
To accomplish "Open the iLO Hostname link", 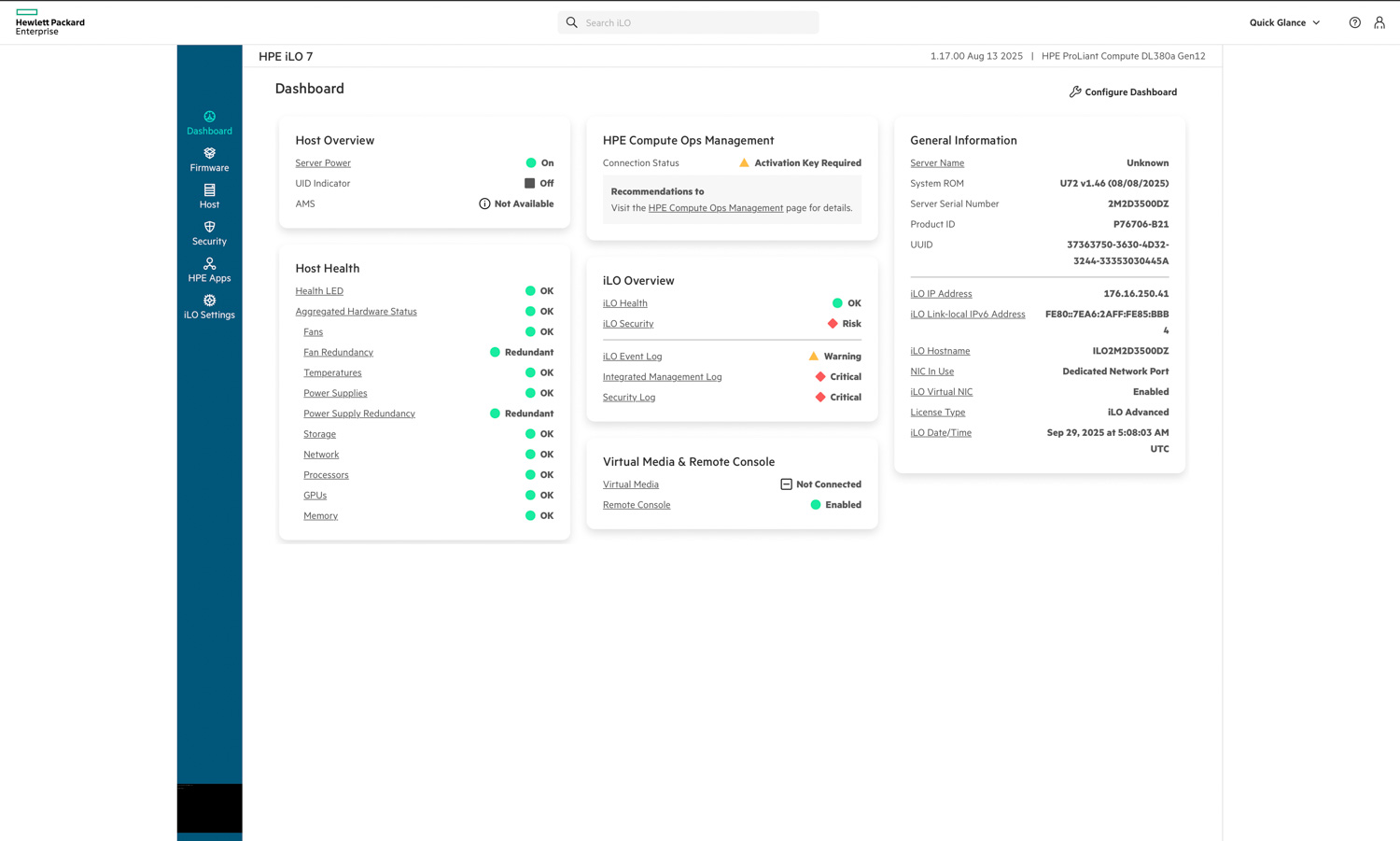I will (940, 351).
